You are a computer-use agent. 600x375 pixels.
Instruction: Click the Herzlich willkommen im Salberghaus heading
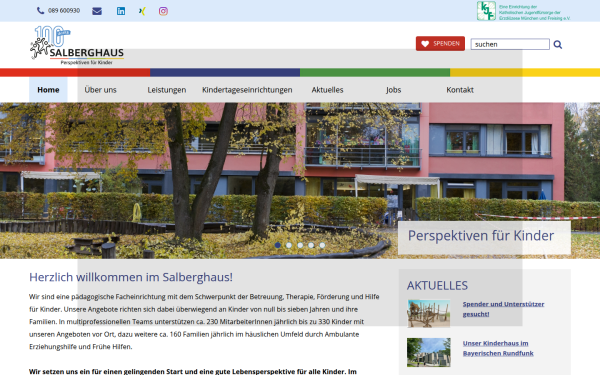(131, 277)
